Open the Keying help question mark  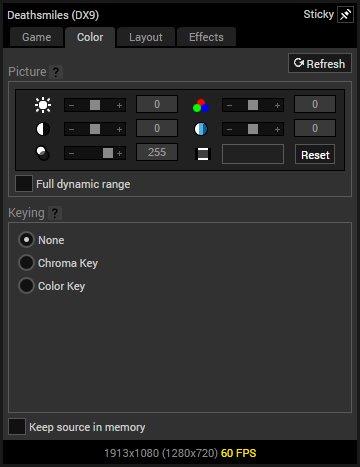[55, 213]
